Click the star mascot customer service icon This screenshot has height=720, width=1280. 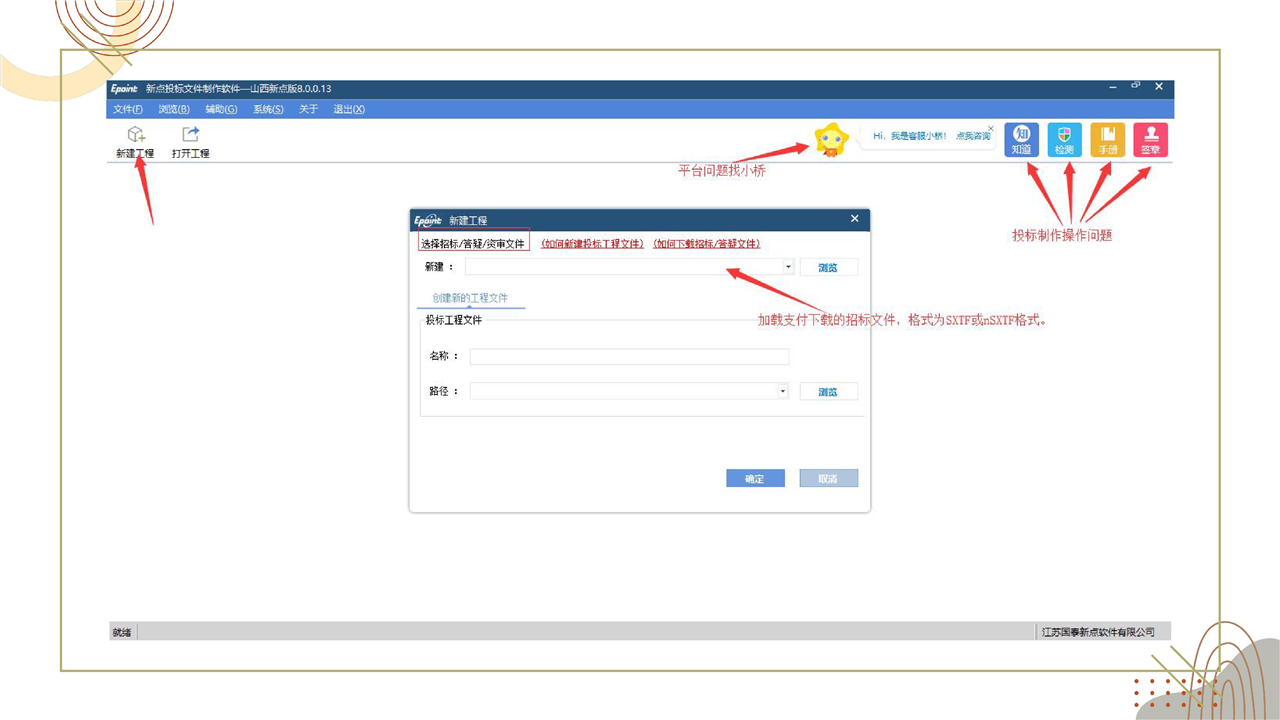(831, 140)
